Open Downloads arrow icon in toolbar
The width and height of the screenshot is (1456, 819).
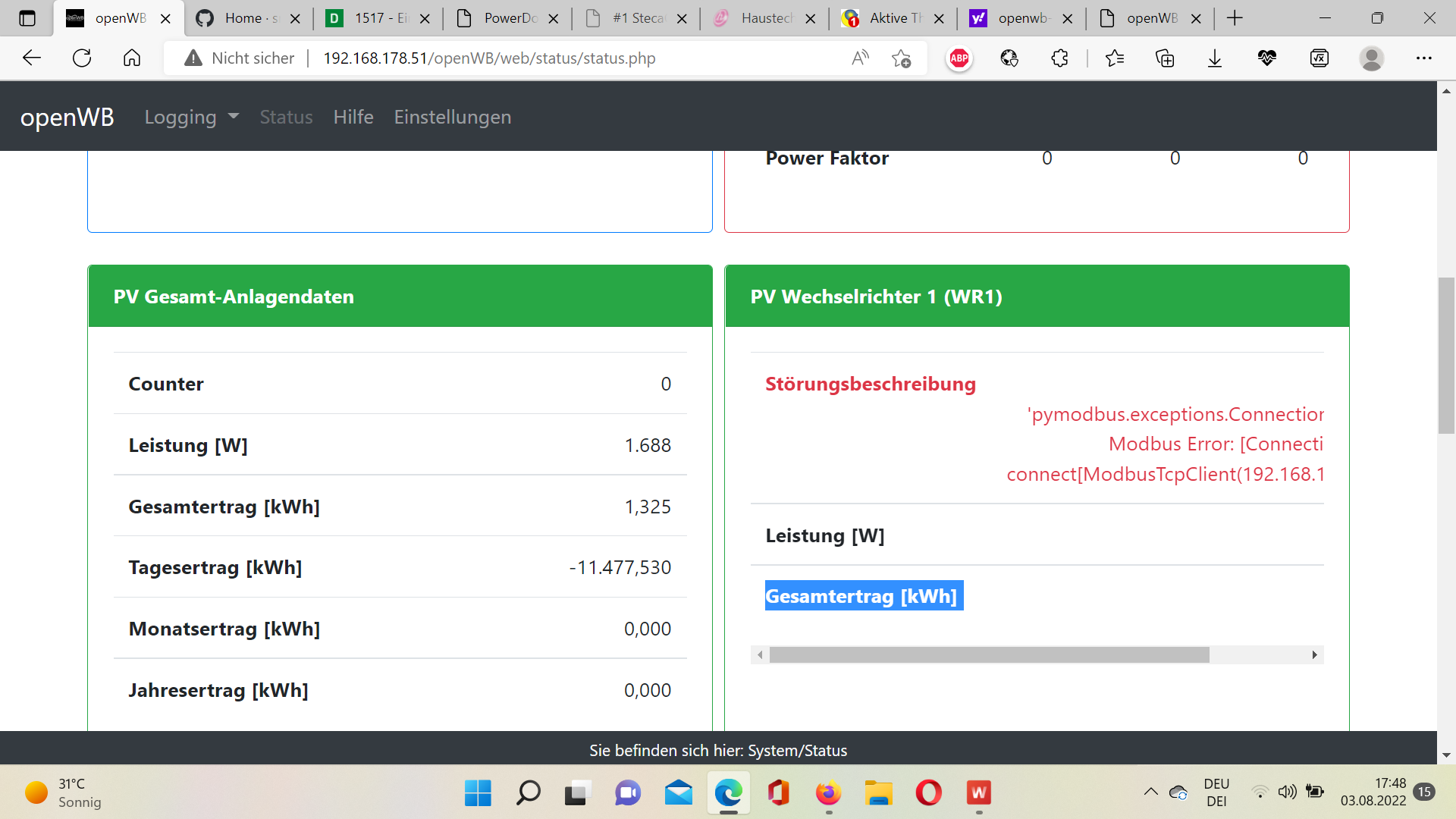click(x=1215, y=58)
